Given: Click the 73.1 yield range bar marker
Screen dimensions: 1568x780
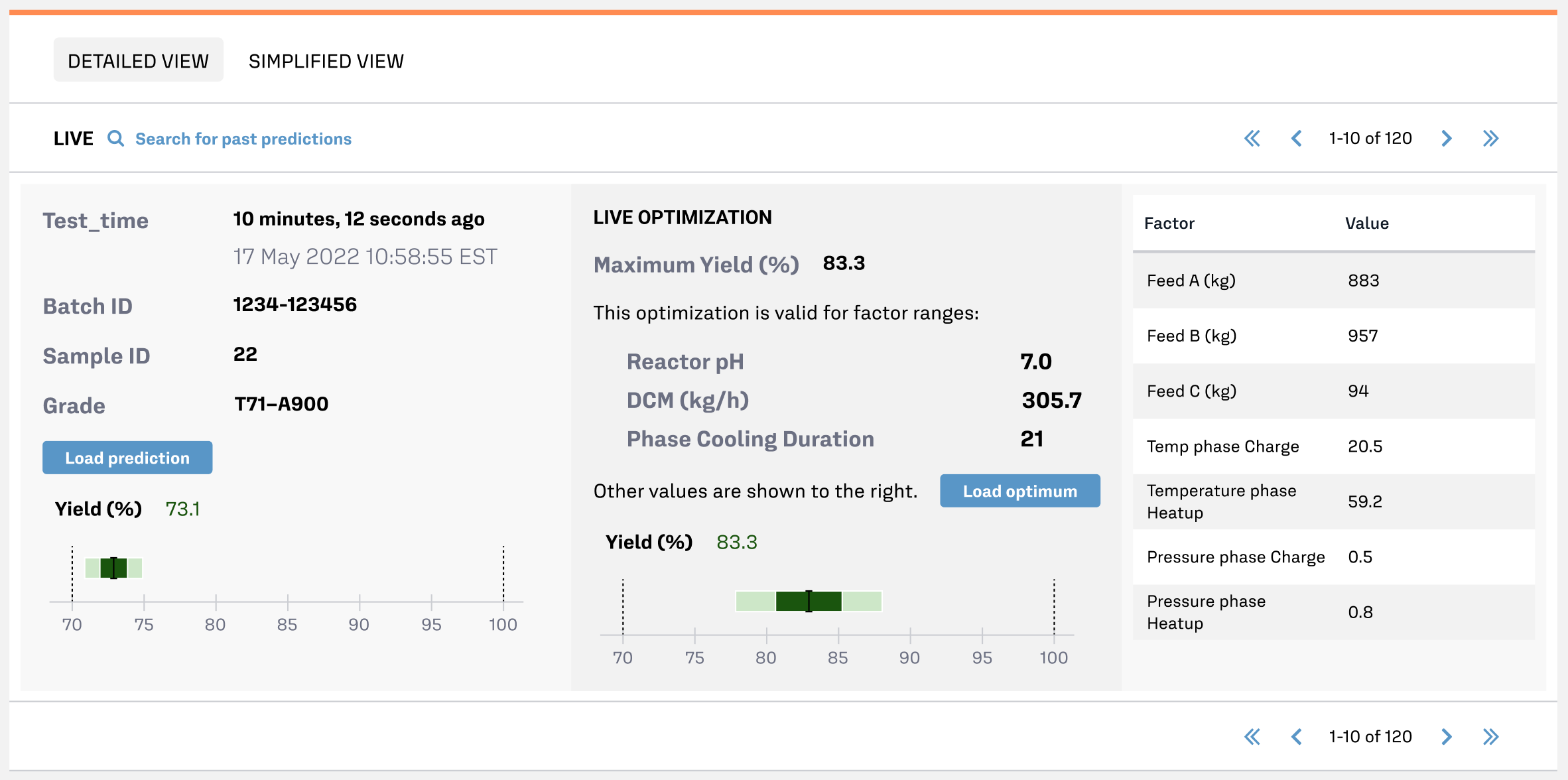Looking at the screenshot, I should 114,568.
